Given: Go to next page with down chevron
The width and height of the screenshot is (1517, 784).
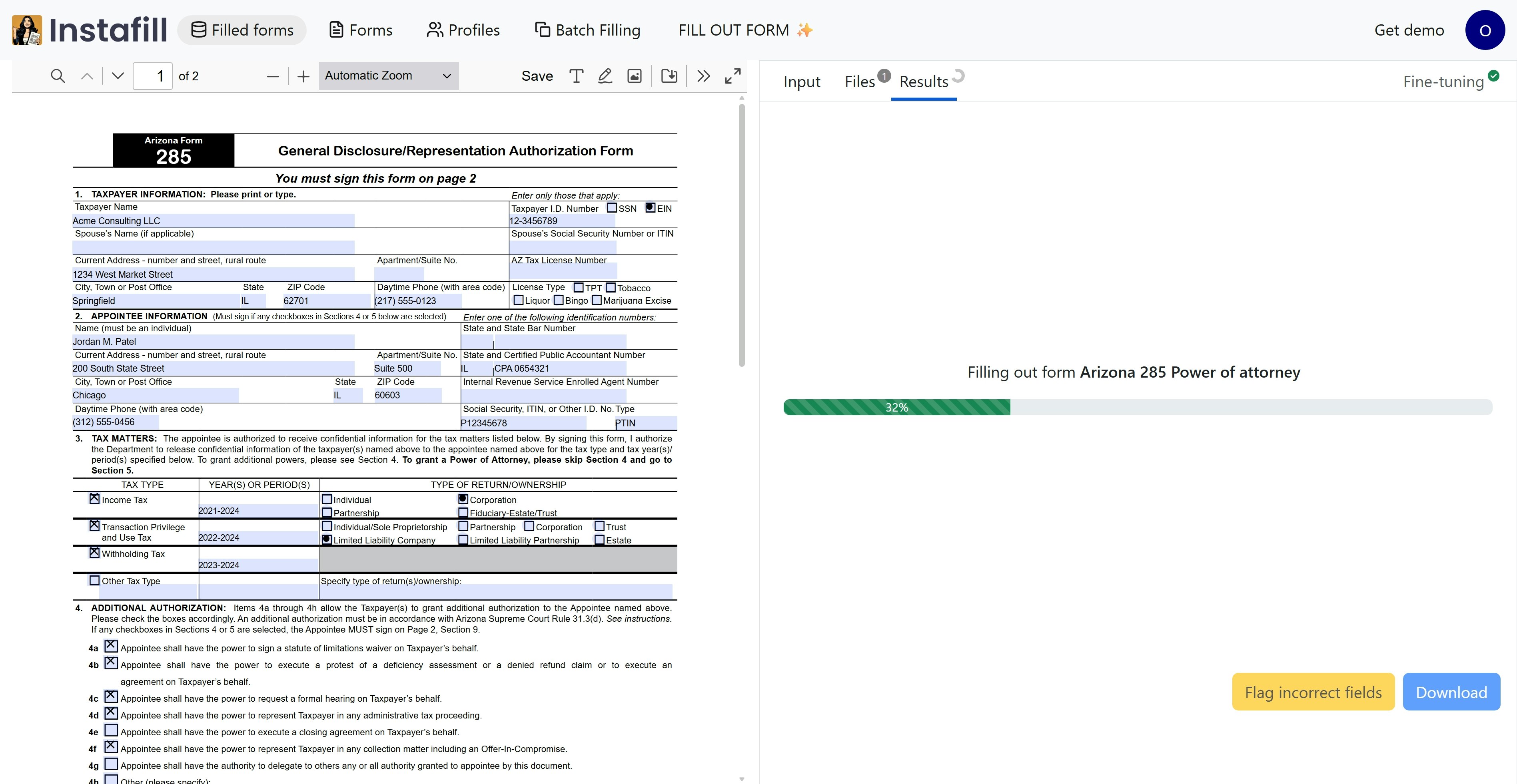Looking at the screenshot, I should coord(118,76).
